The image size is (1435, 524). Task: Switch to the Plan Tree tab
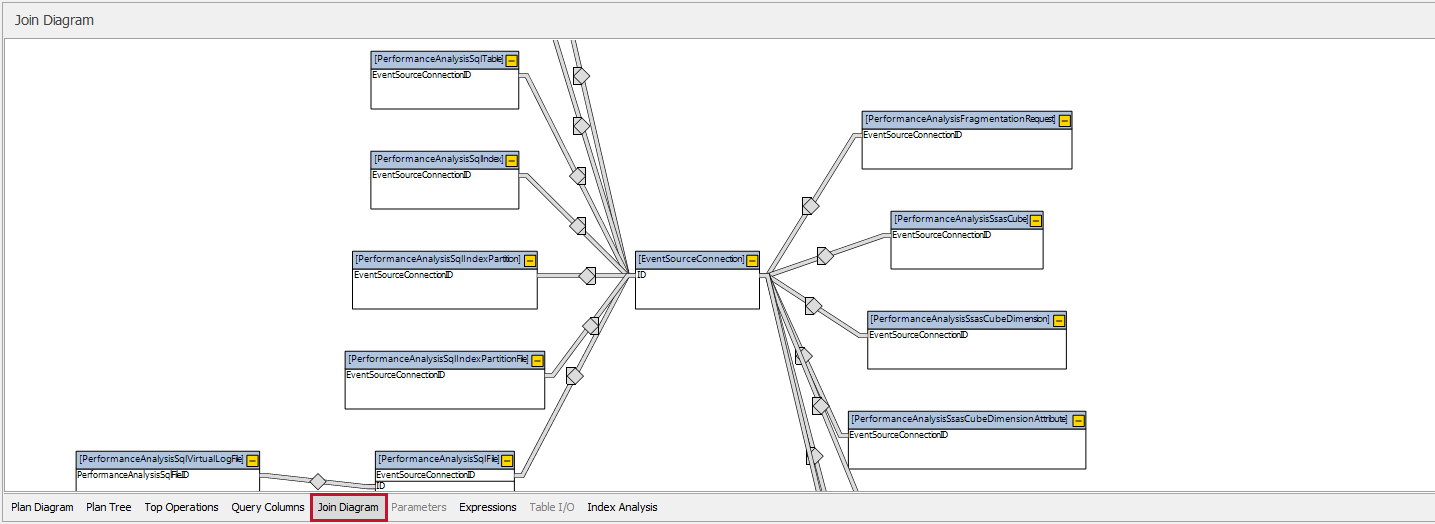(x=109, y=507)
